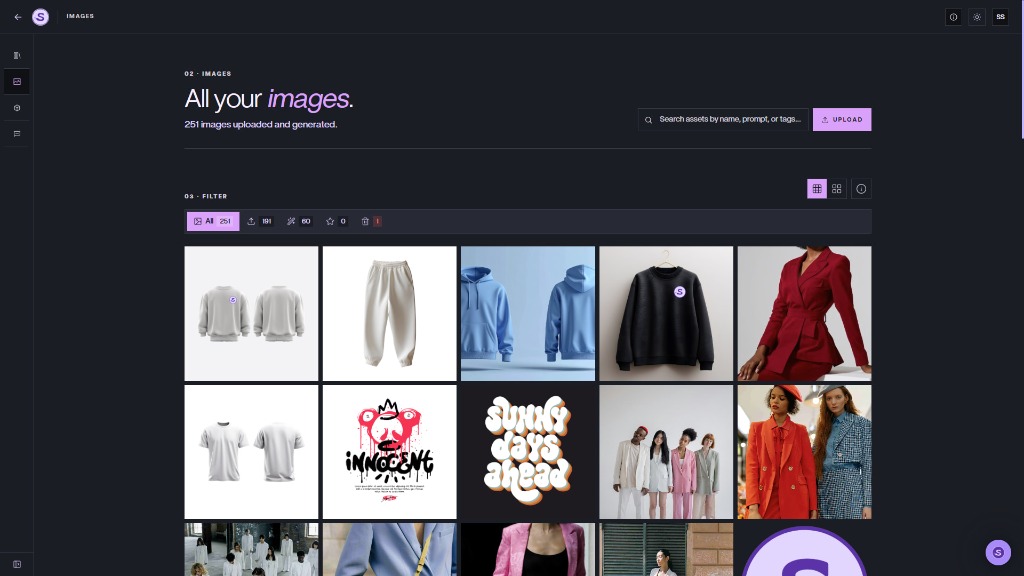Click the floating purple S assistant button

998,552
